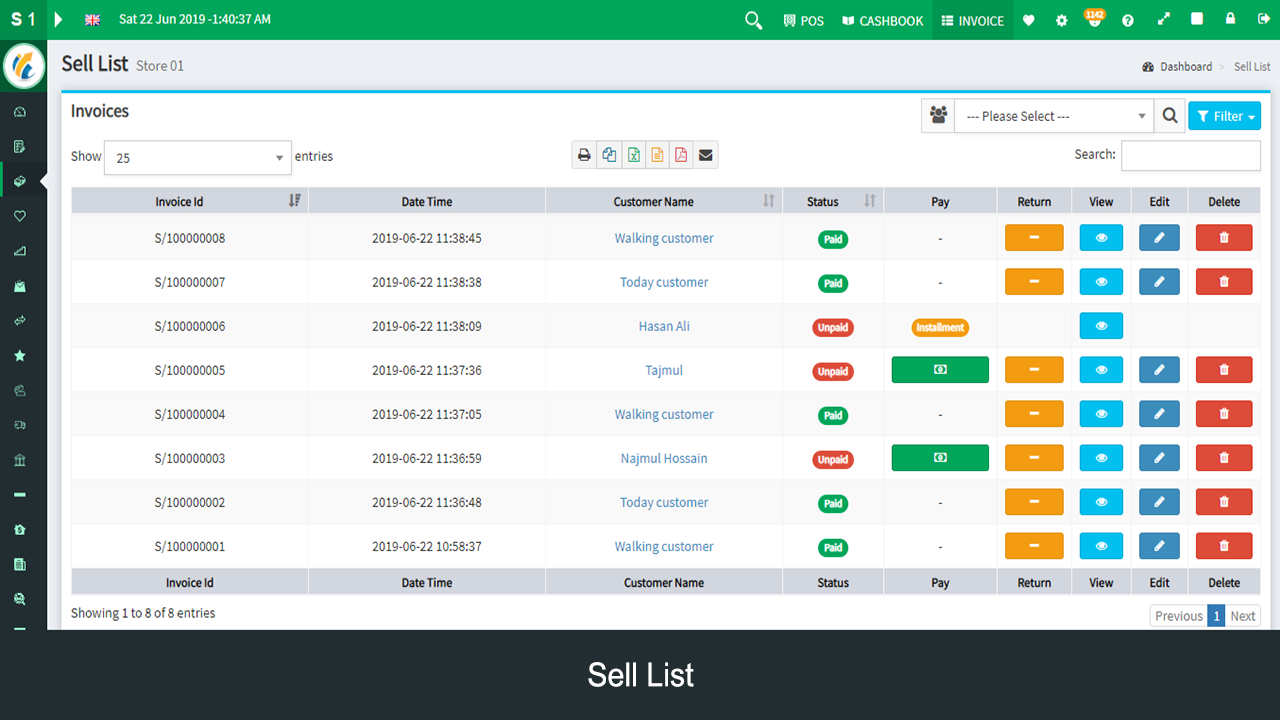Show invoice S/100000006 using its eye view button
Viewport: 1280px width, 720px height.
coord(1101,325)
